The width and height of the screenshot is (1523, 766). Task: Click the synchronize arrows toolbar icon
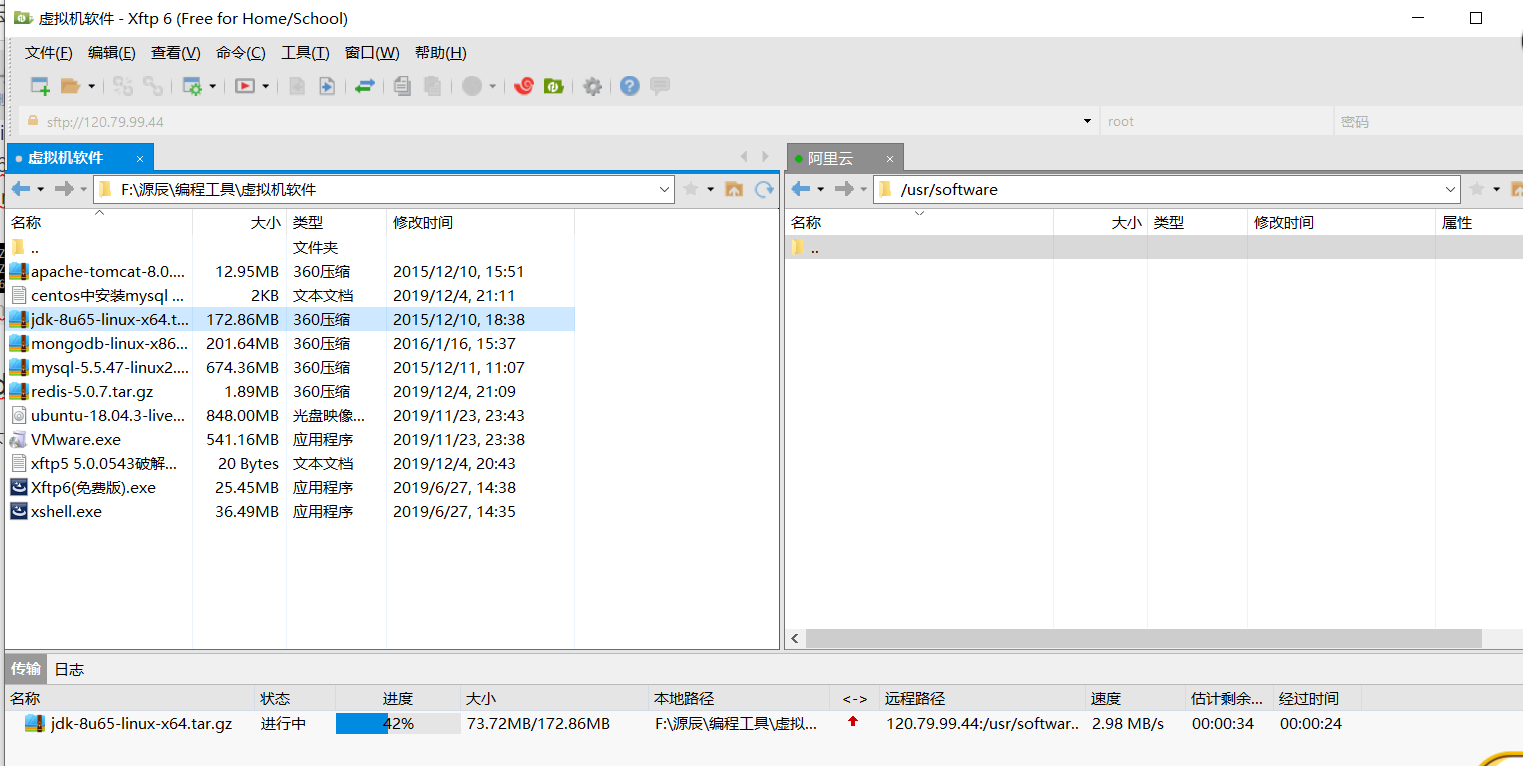coord(365,86)
